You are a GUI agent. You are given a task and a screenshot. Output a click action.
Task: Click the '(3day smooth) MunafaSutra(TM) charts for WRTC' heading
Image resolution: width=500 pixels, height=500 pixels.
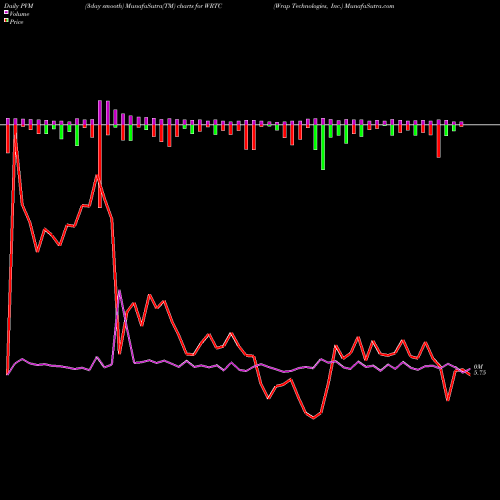point(153,6)
